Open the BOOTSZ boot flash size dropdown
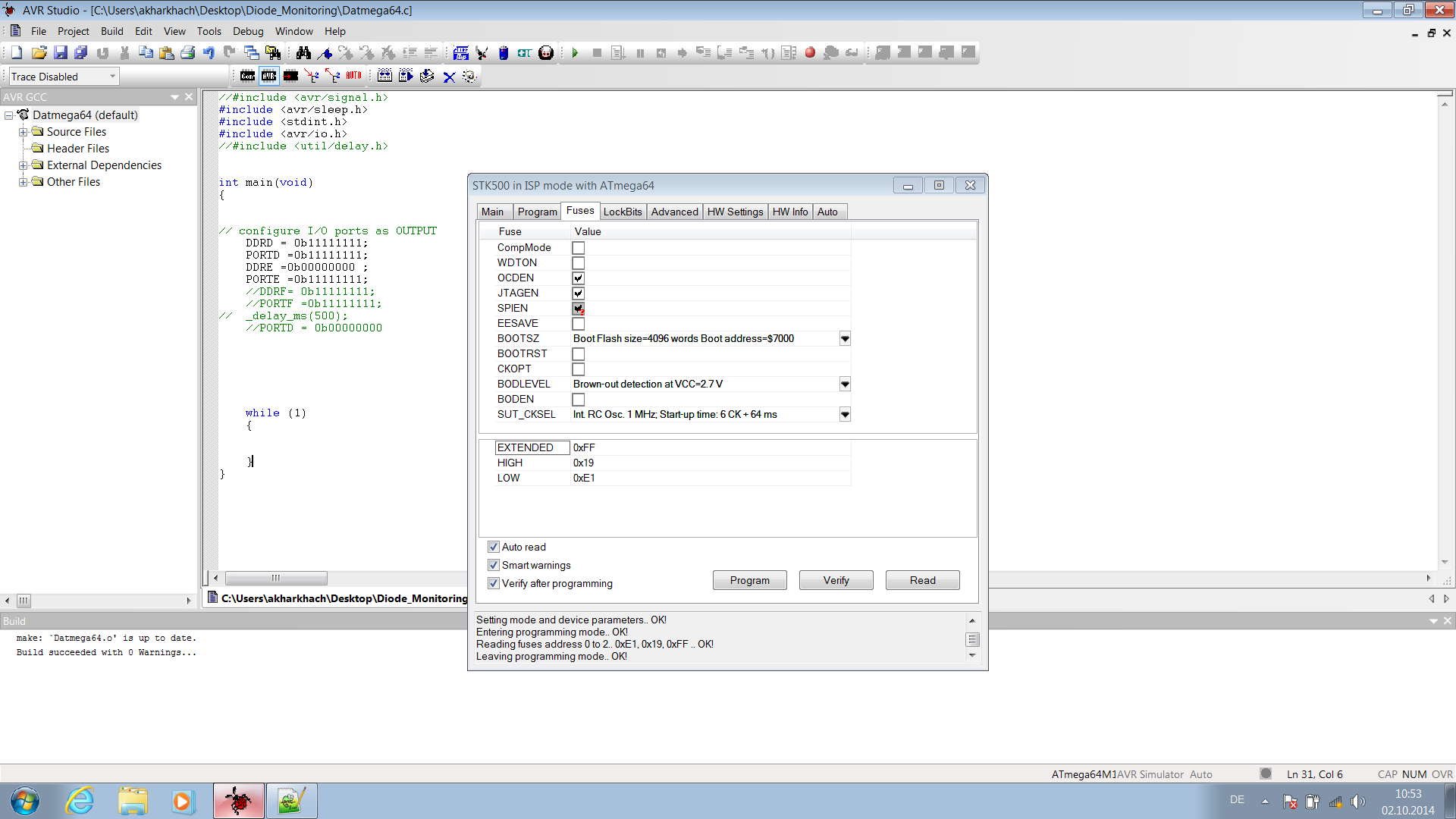The image size is (1456, 819). 845,339
